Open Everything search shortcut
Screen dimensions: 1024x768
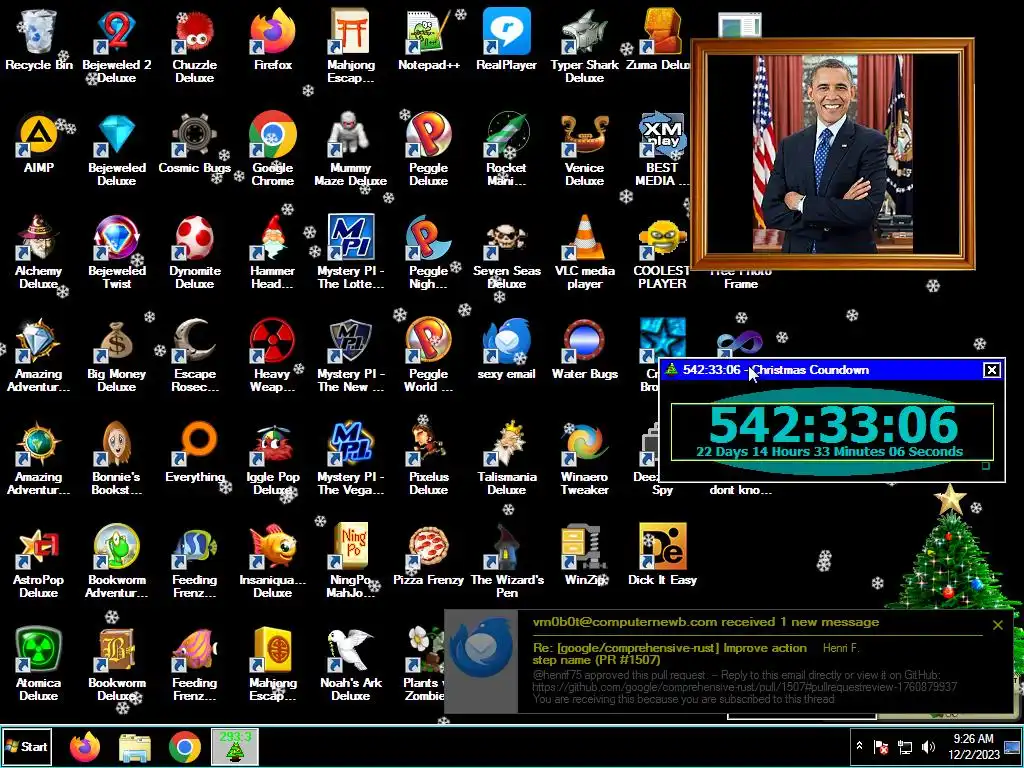(195, 452)
